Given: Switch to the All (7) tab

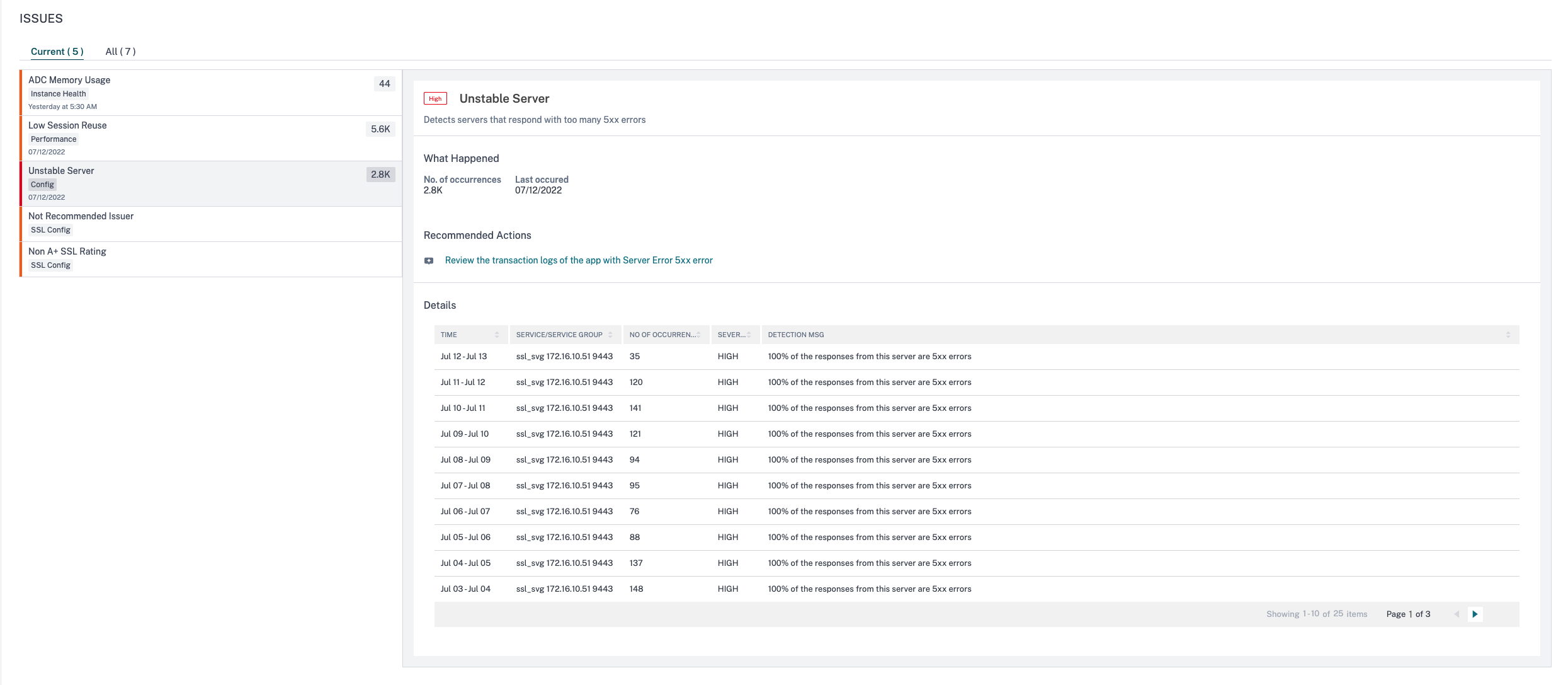Looking at the screenshot, I should click(x=120, y=52).
